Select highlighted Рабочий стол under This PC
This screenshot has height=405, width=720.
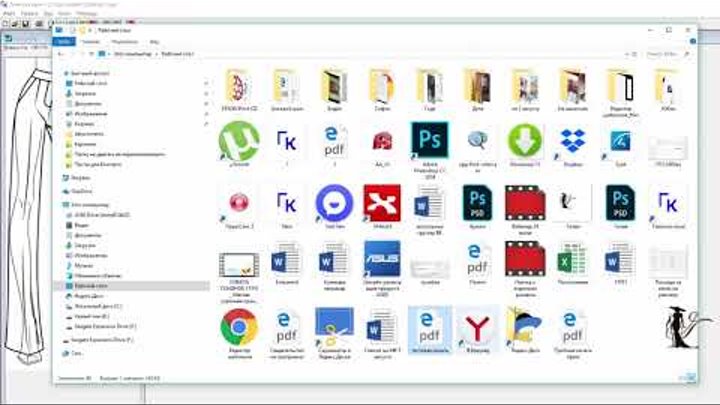pos(131,286)
